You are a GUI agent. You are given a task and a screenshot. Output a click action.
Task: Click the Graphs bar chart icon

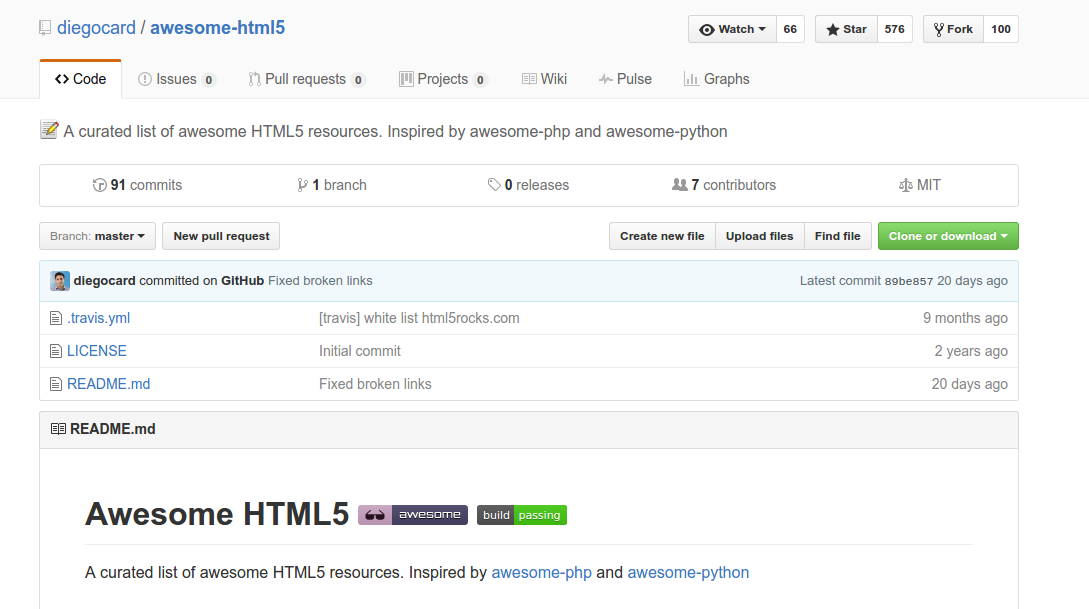coord(691,79)
